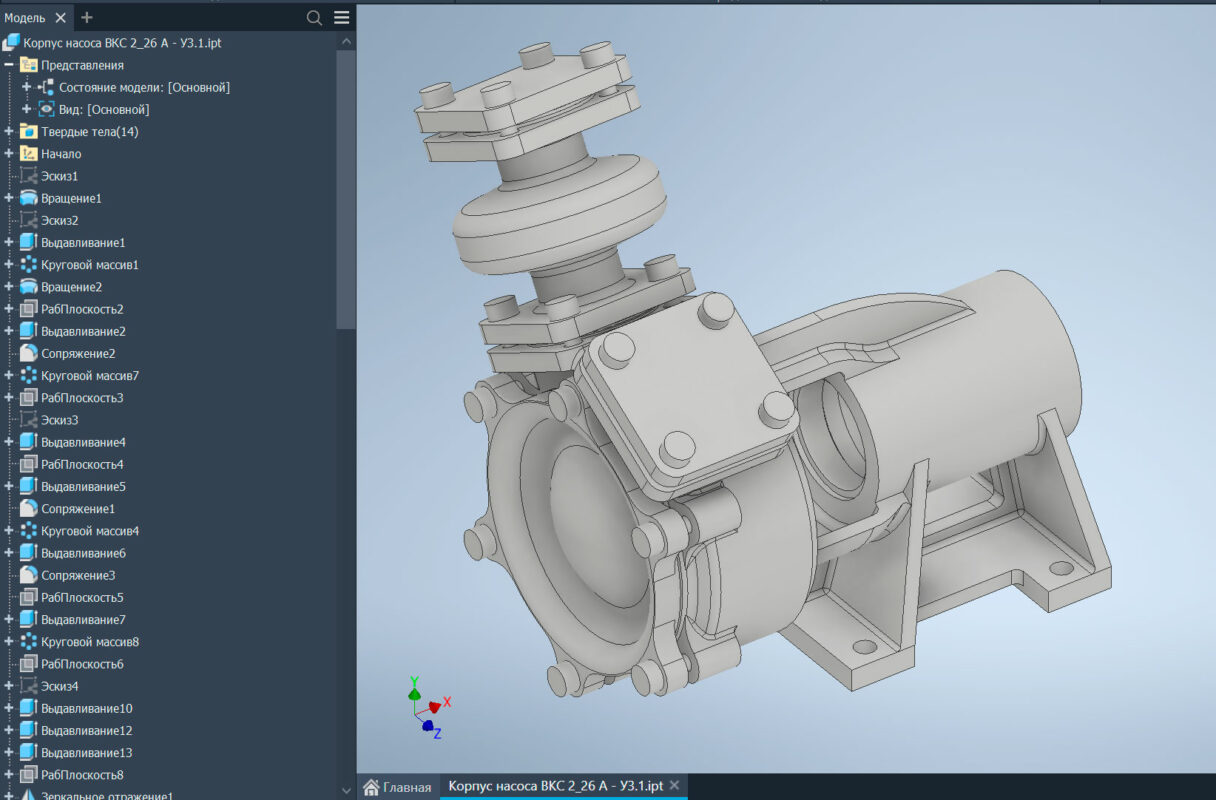Viewport: 1216px width, 800px height.
Task: Expand the Выдавливание2 feature node
Action: click(10, 331)
